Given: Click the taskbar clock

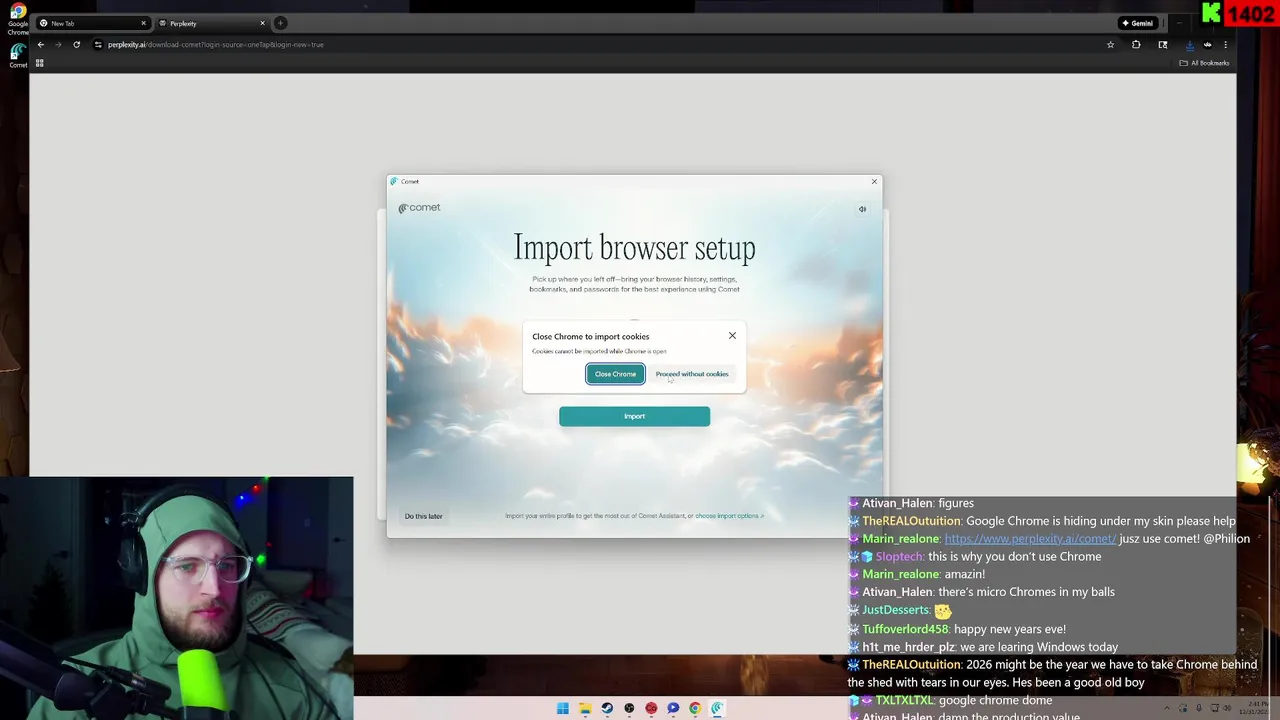Looking at the screenshot, I should (1254, 708).
